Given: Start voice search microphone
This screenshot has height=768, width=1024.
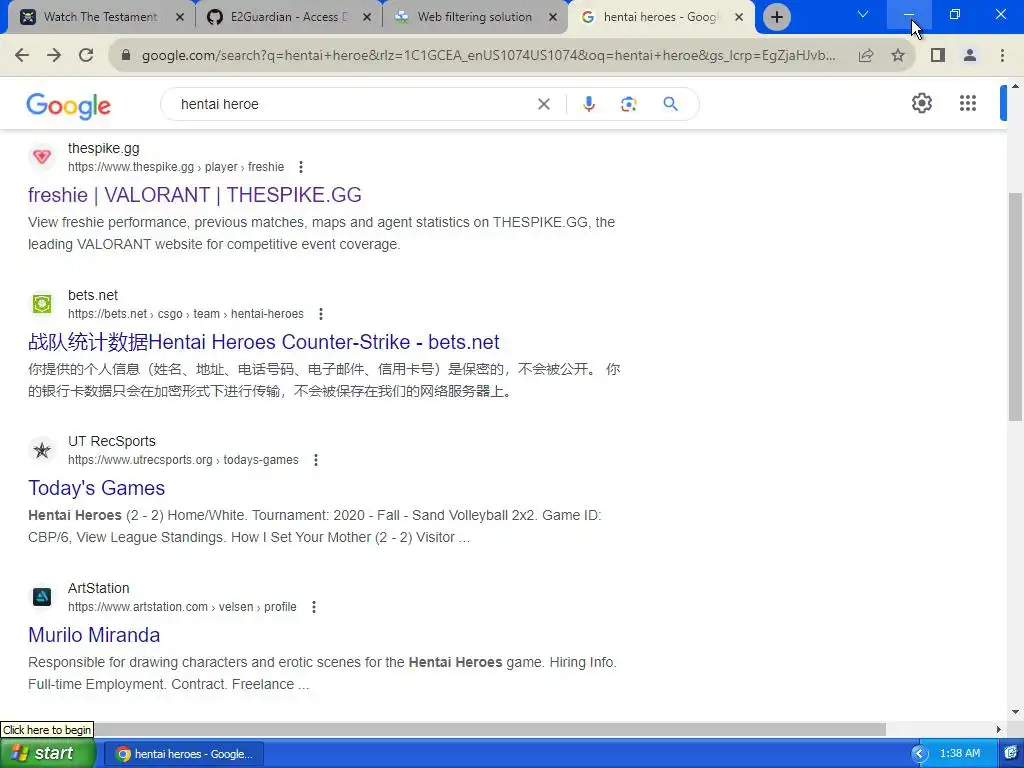Looking at the screenshot, I should [x=588, y=104].
